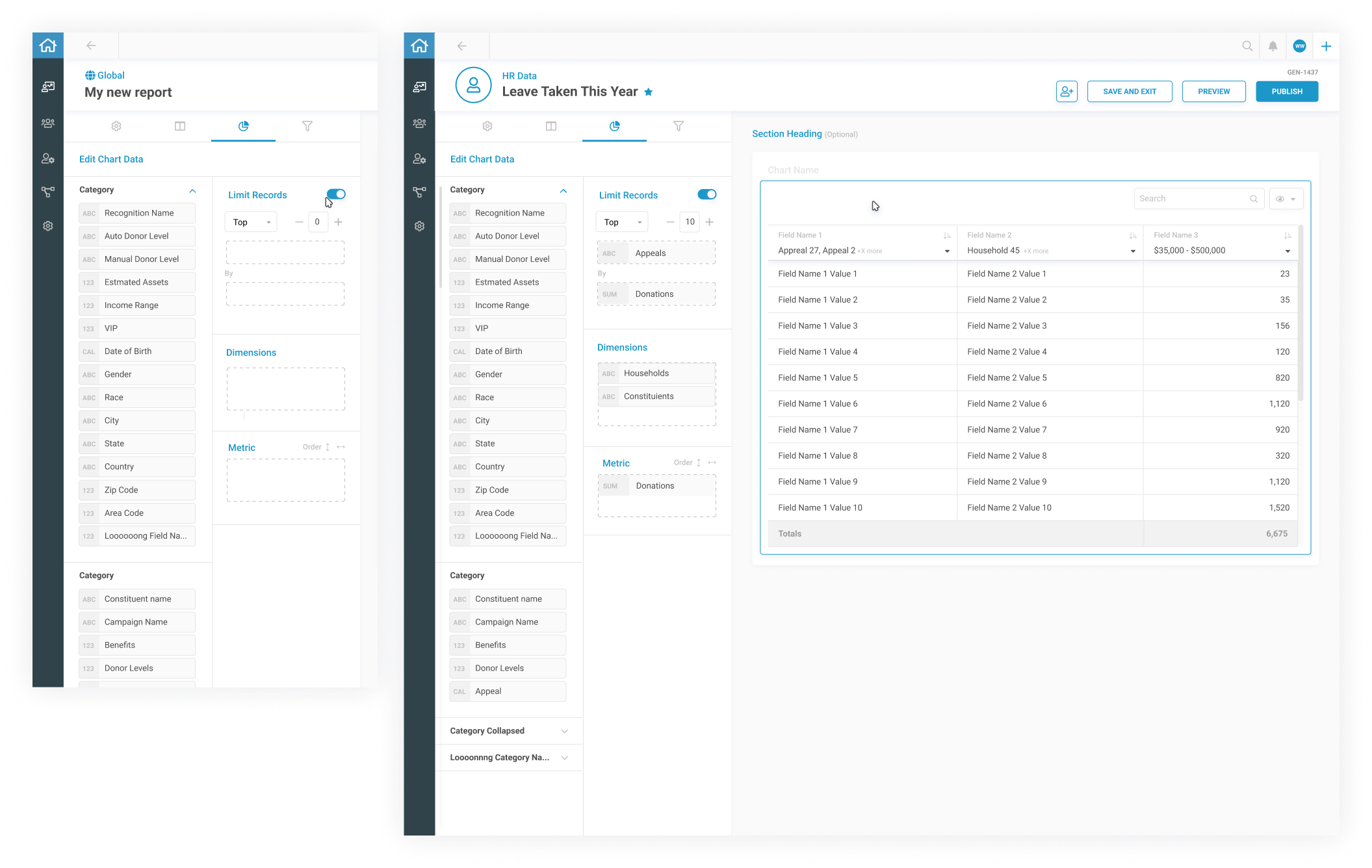Toggle Limit Records switch in My new report

pos(336,194)
